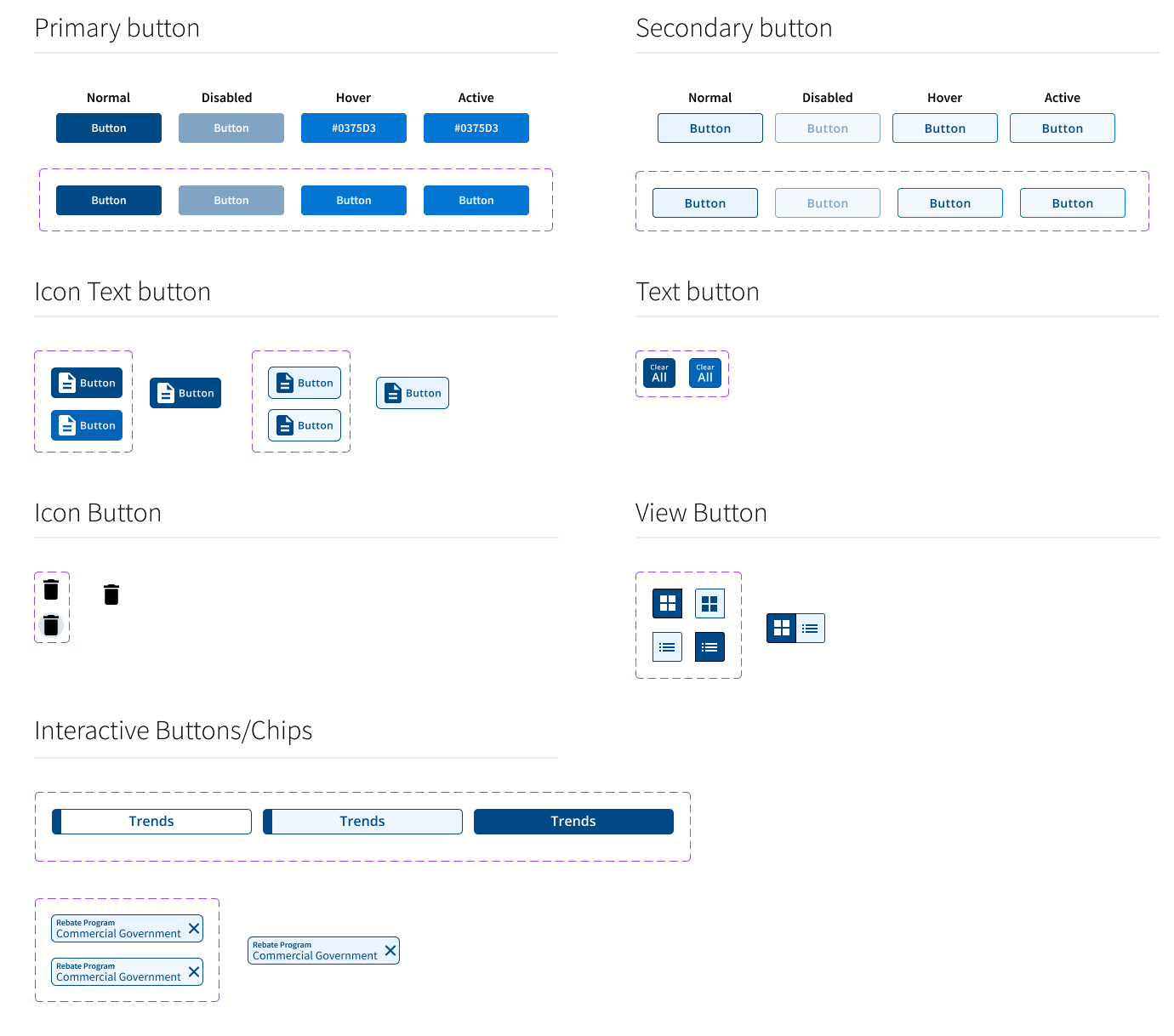The height and width of the screenshot is (1036, 1174).
Task: Select the dark filled grid view icon in dashed group
Action: pyautogui.click(x=667, y=603)
